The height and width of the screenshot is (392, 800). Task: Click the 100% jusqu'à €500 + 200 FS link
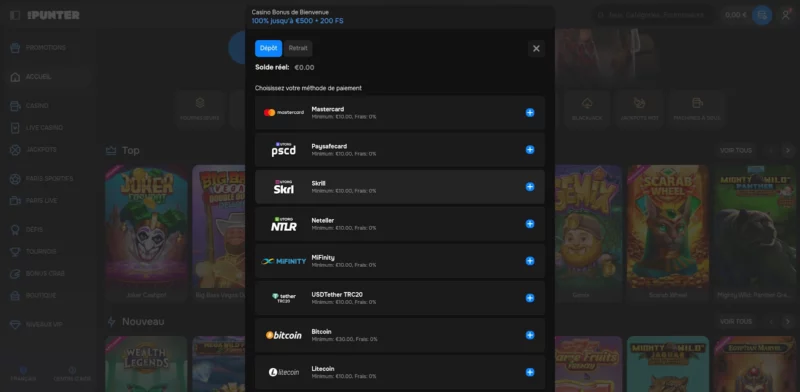click(297, 21)
